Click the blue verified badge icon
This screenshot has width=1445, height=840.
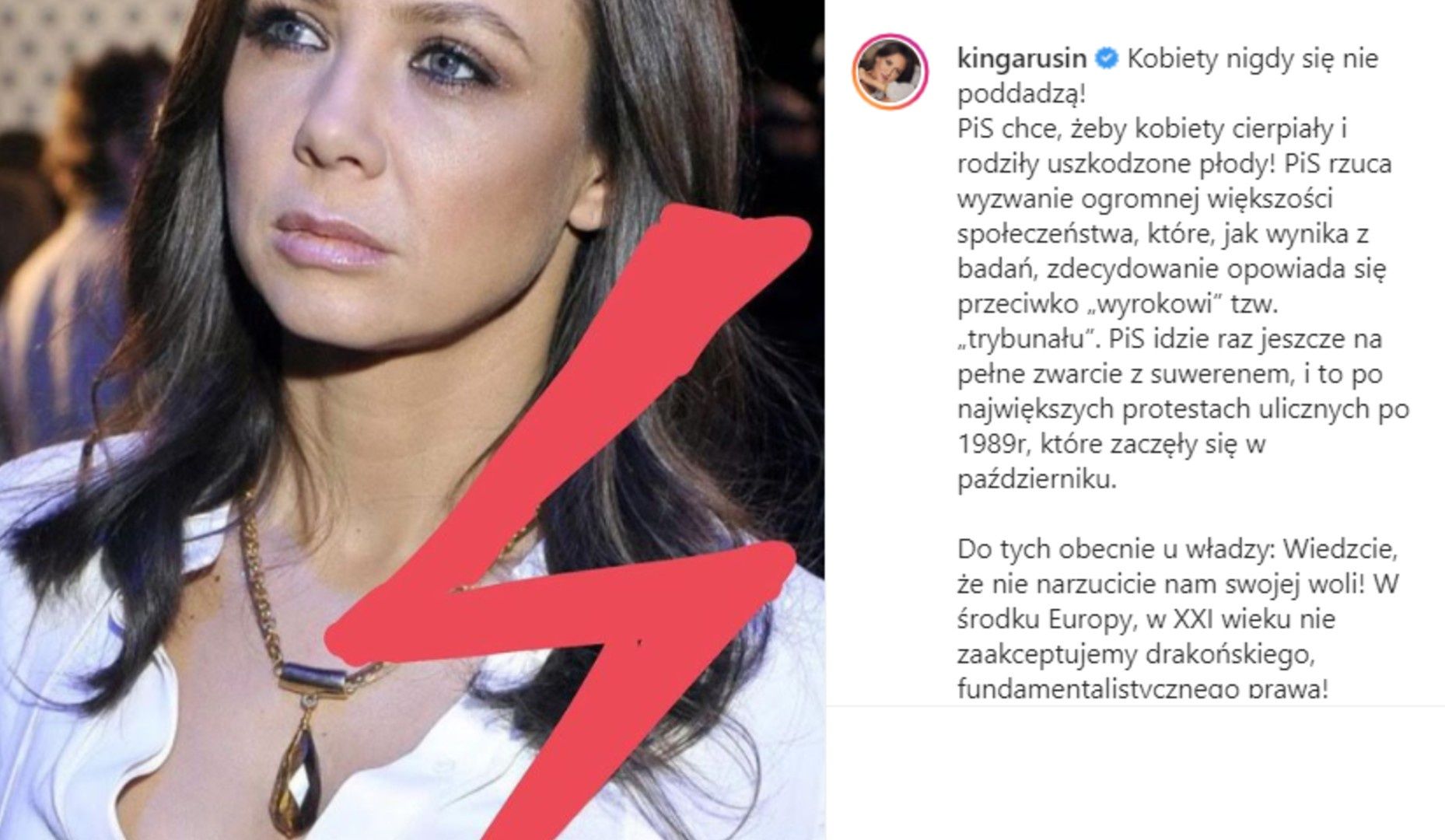point(1107,58)
